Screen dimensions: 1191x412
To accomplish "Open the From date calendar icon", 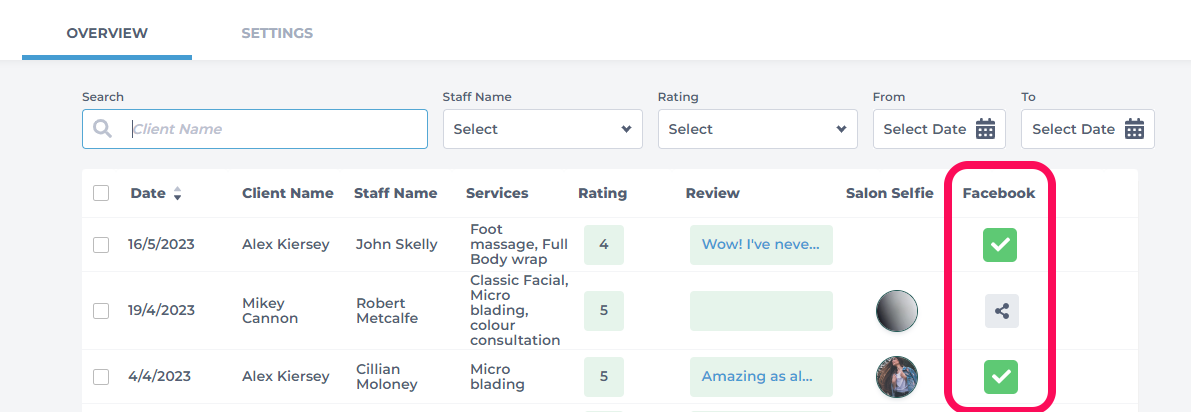I will click(x=985, y=129).
